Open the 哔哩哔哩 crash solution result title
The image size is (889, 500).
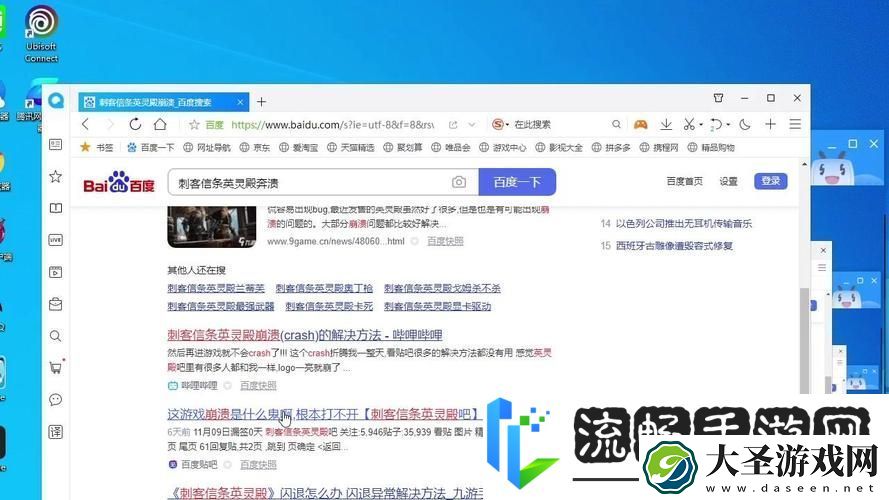[304, 335]
